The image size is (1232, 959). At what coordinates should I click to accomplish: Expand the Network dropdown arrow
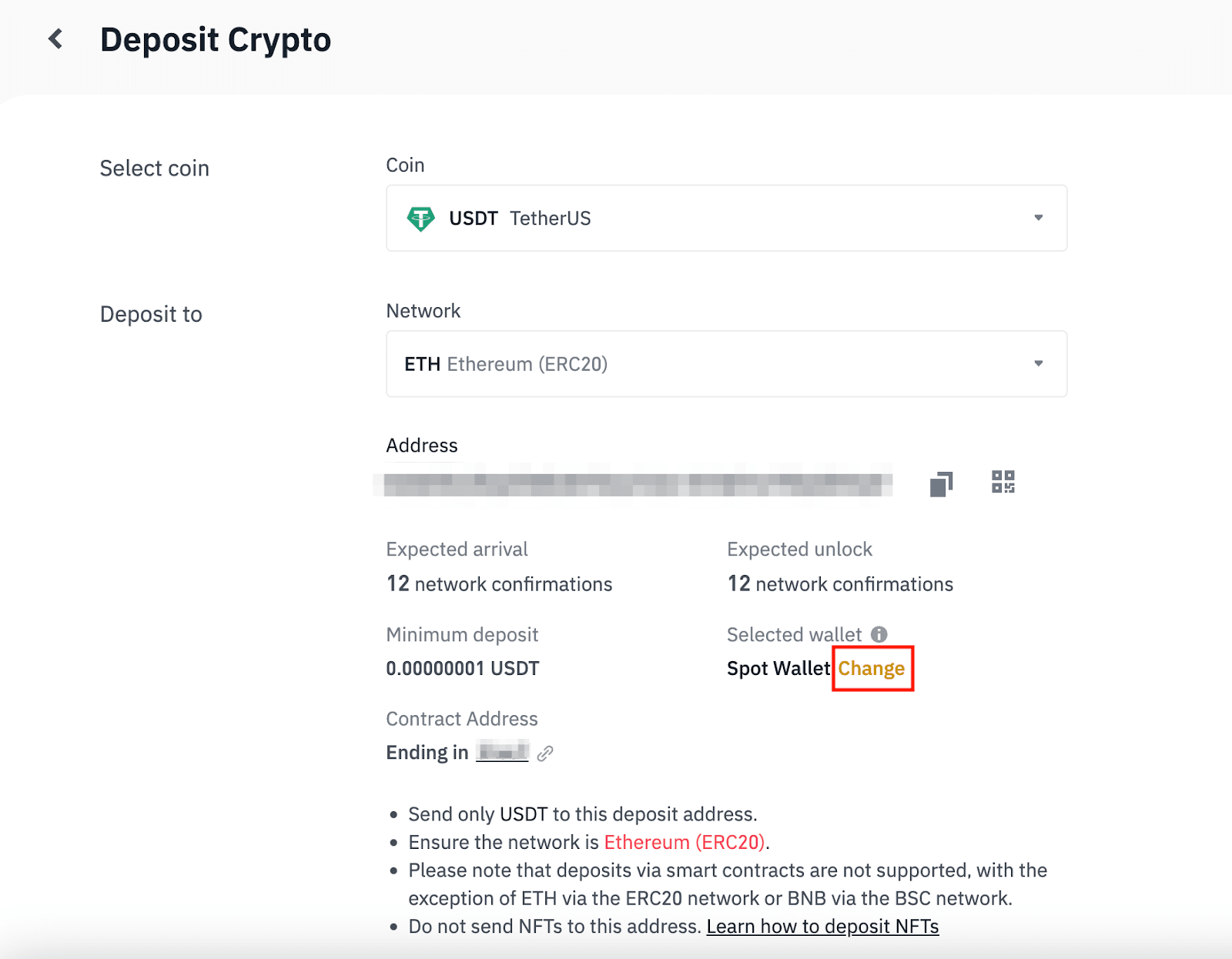[x=1038, y=363]
